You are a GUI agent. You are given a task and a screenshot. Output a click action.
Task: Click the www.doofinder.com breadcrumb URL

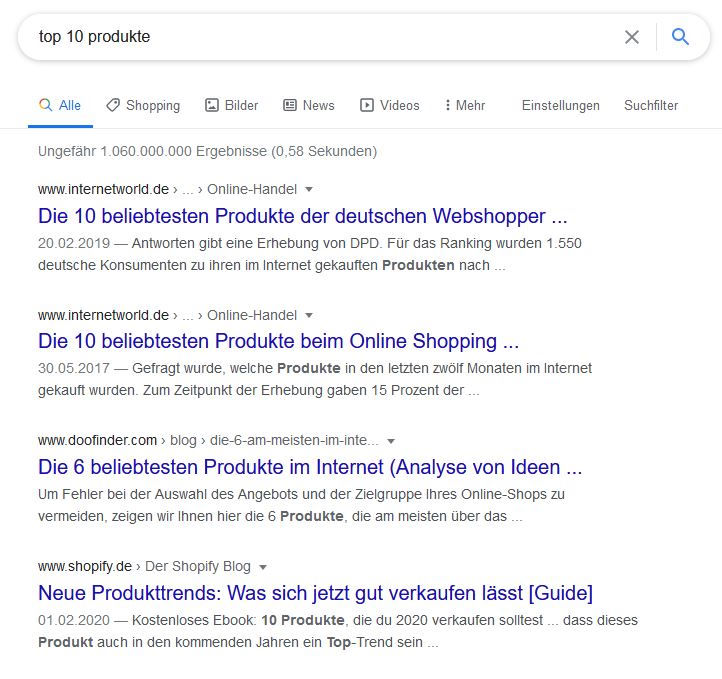pyautogui.click(x=98, y=441)
